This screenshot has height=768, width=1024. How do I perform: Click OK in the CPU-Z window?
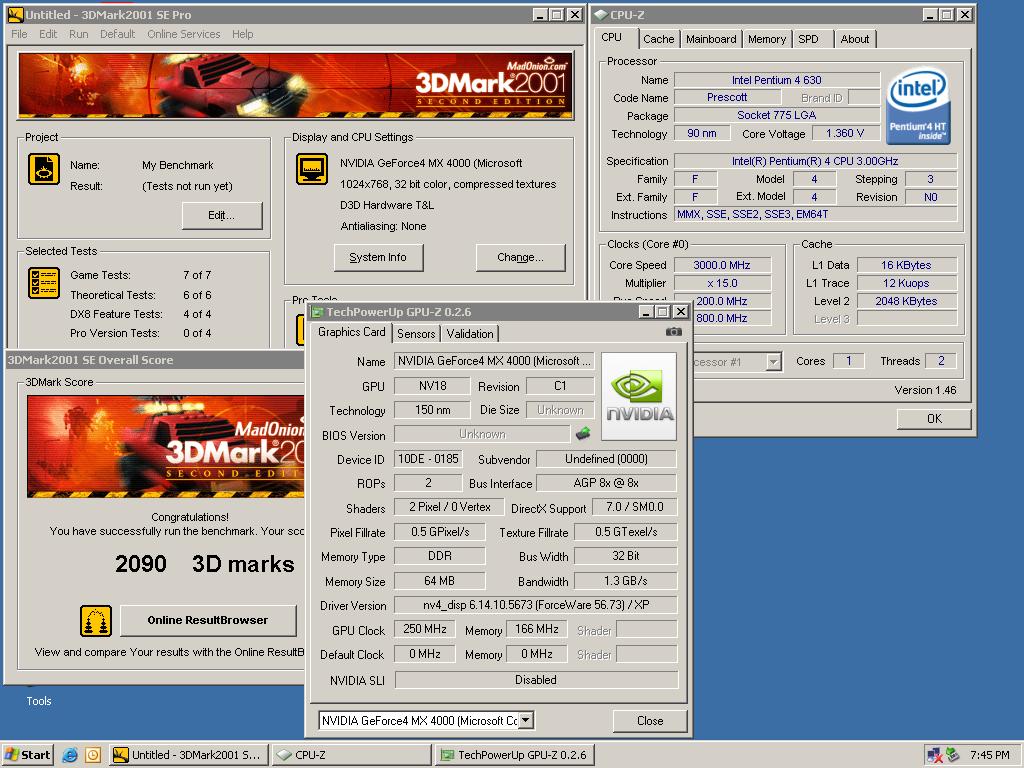click(934, 419)
